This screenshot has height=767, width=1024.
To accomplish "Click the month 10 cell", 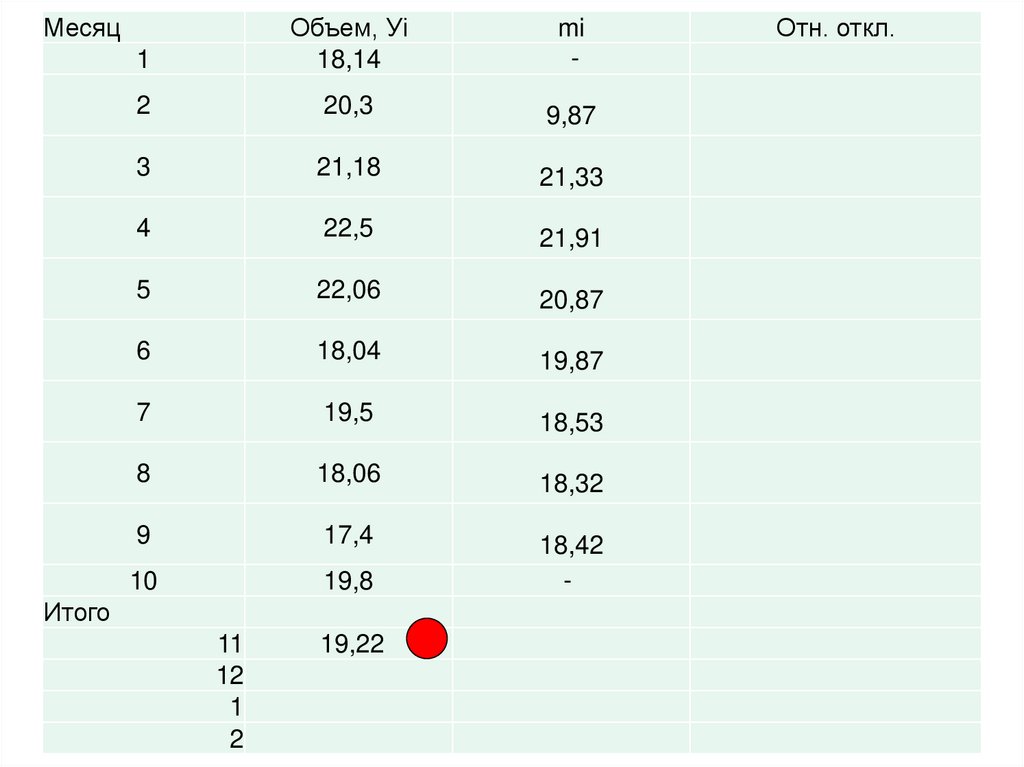I will tap(143, 581).
